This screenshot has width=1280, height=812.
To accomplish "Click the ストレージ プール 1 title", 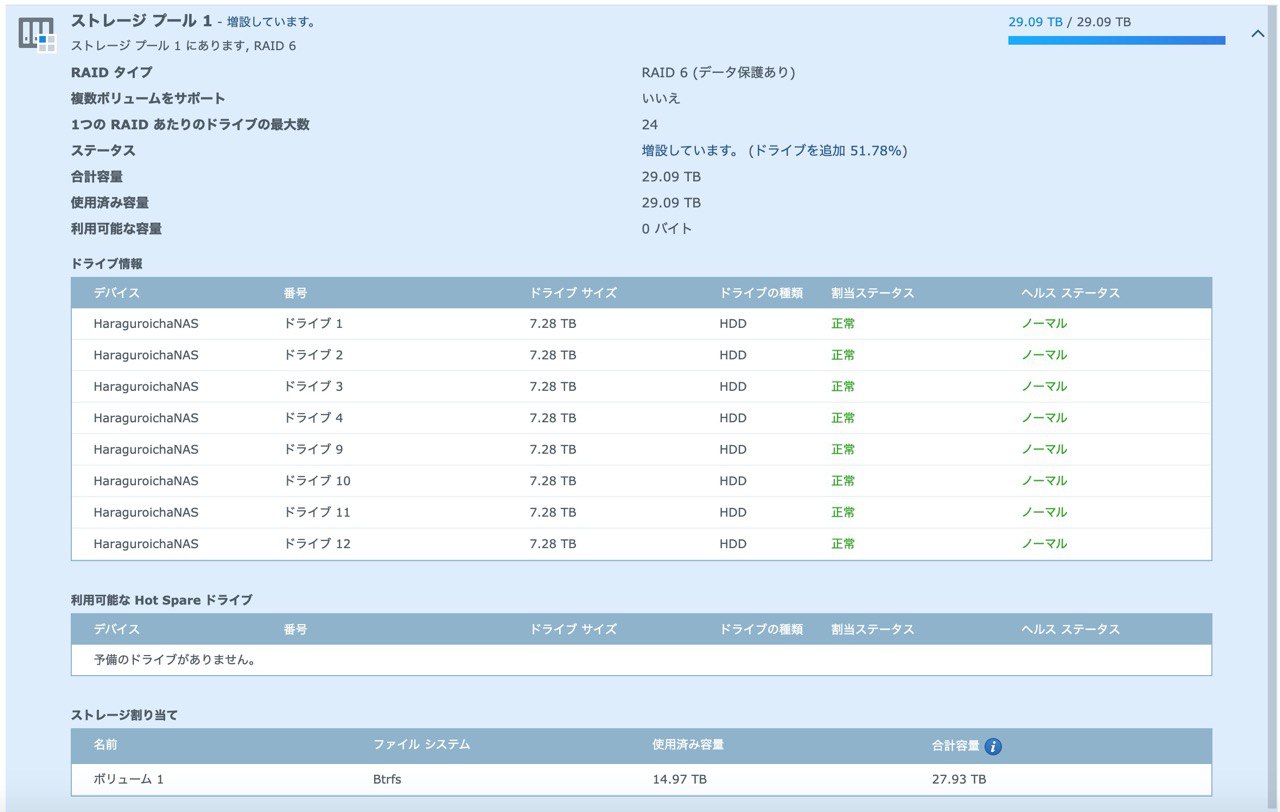I will (x=141, y=21).
